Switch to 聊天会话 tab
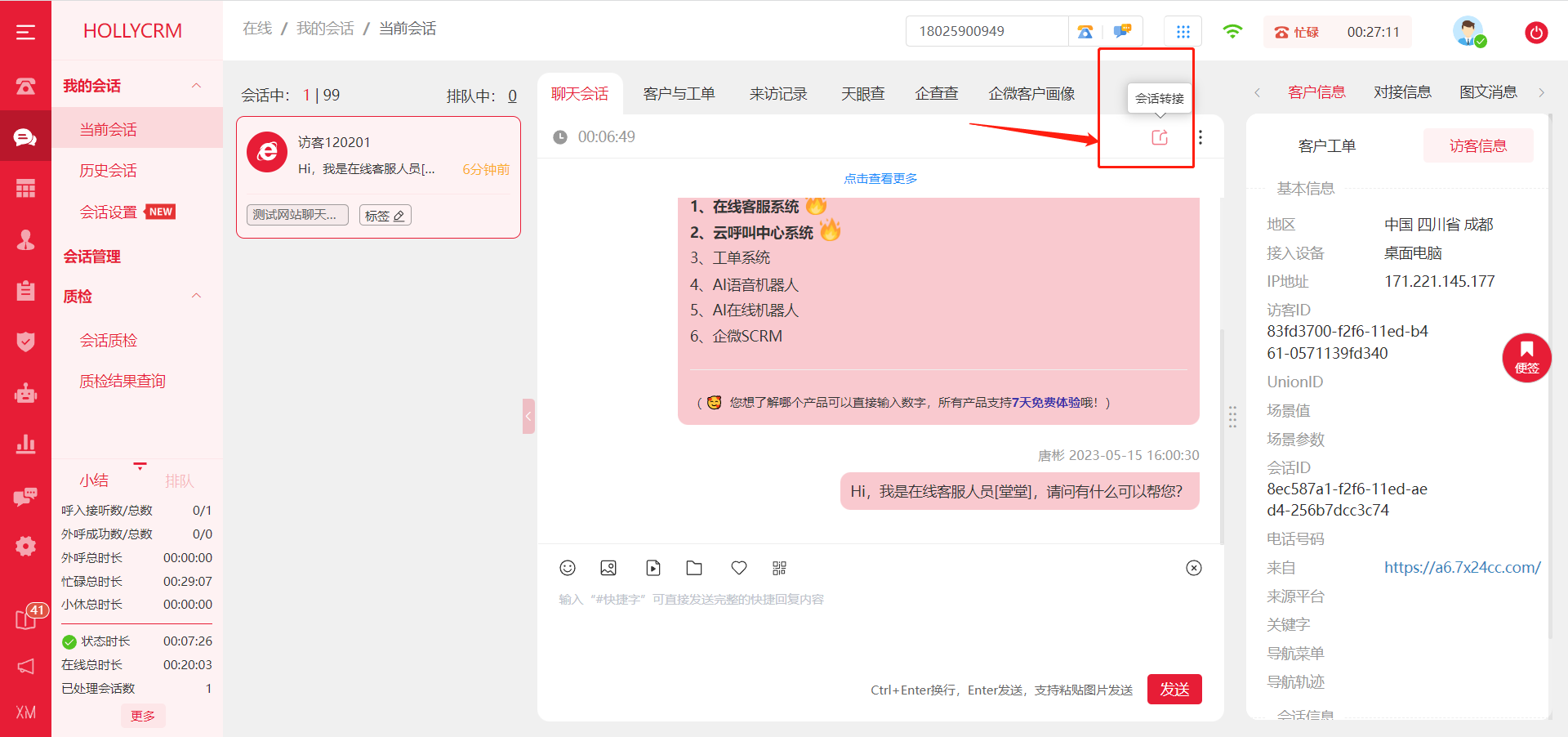The height and width of the screenshot is (737, 1568). [x=580, y=94]
